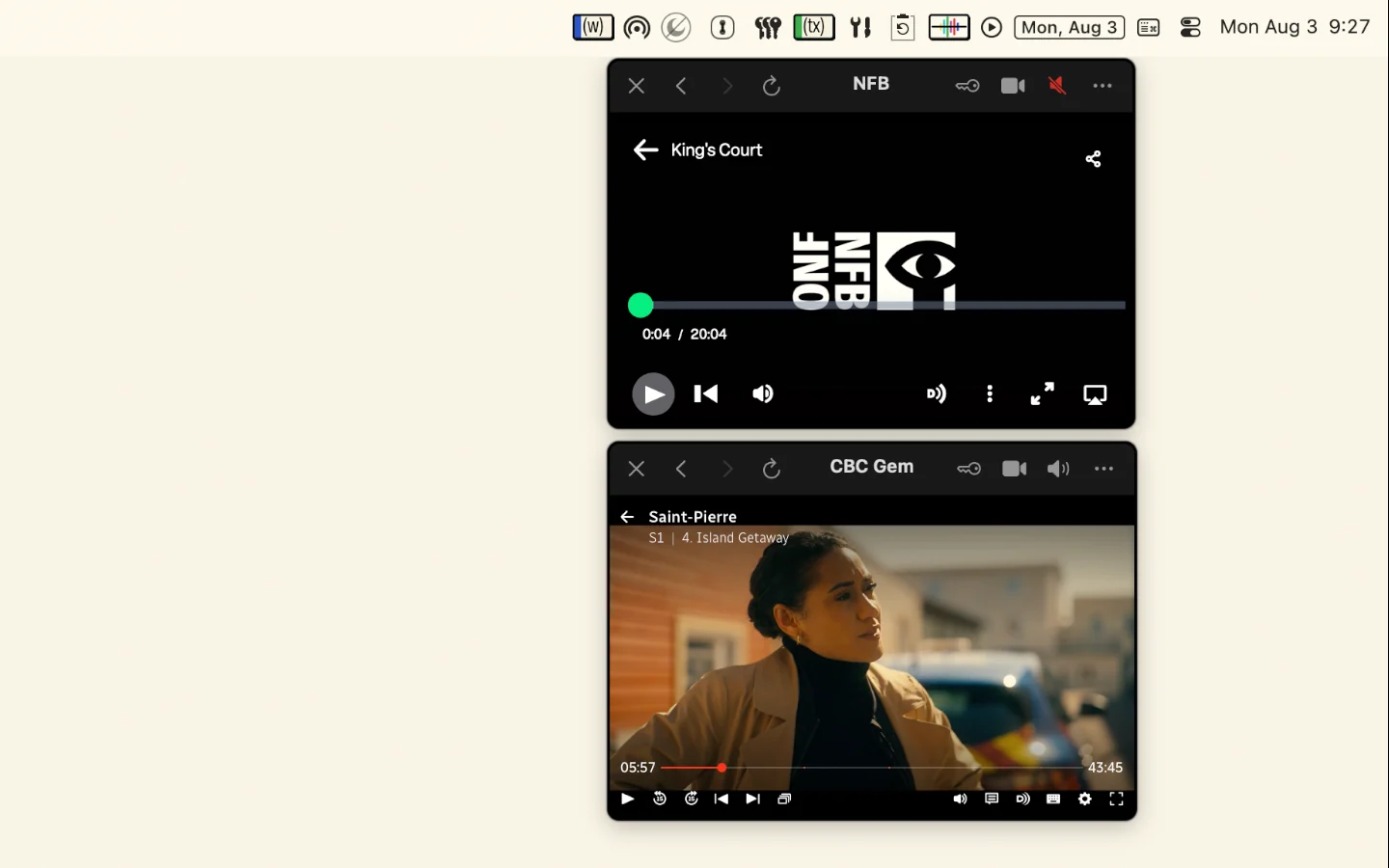Open episodes list icon in CBC Gem
This screenshot has width=1389, height=868.
(784, 799)
